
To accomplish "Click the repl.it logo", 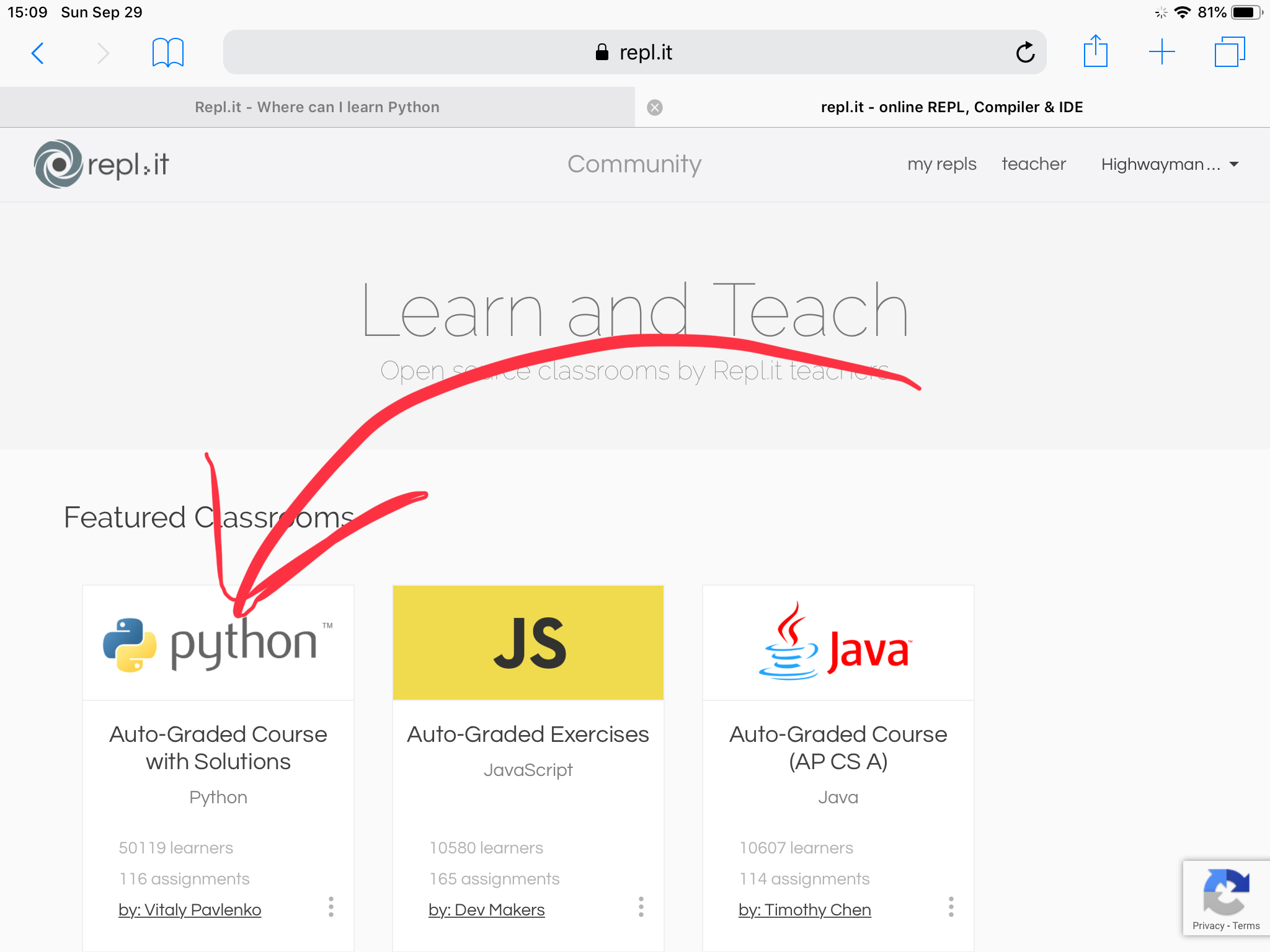I will (x=102, y=164).
